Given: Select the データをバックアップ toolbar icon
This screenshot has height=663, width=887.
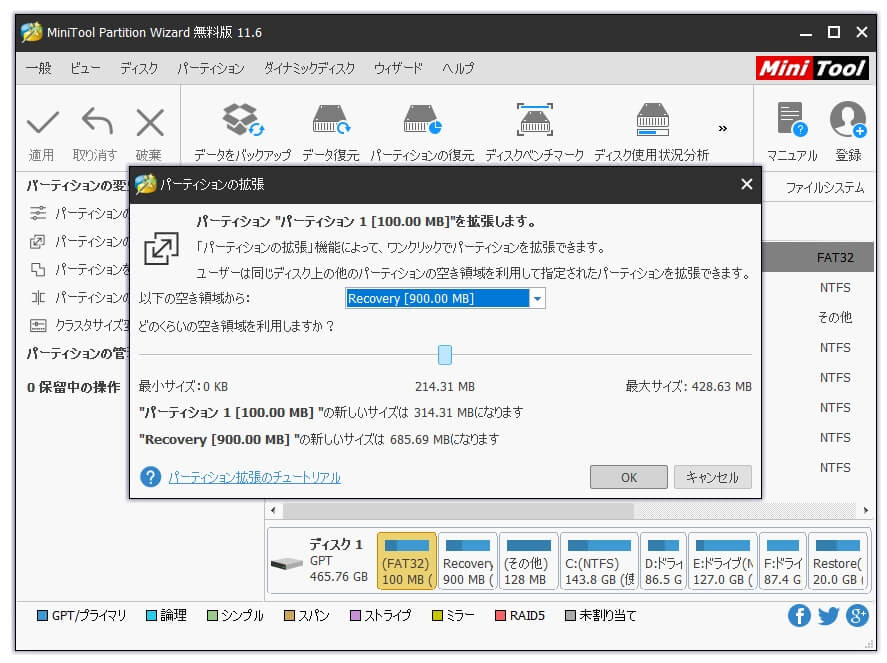Looking at the screenshot, I should 240,120.
